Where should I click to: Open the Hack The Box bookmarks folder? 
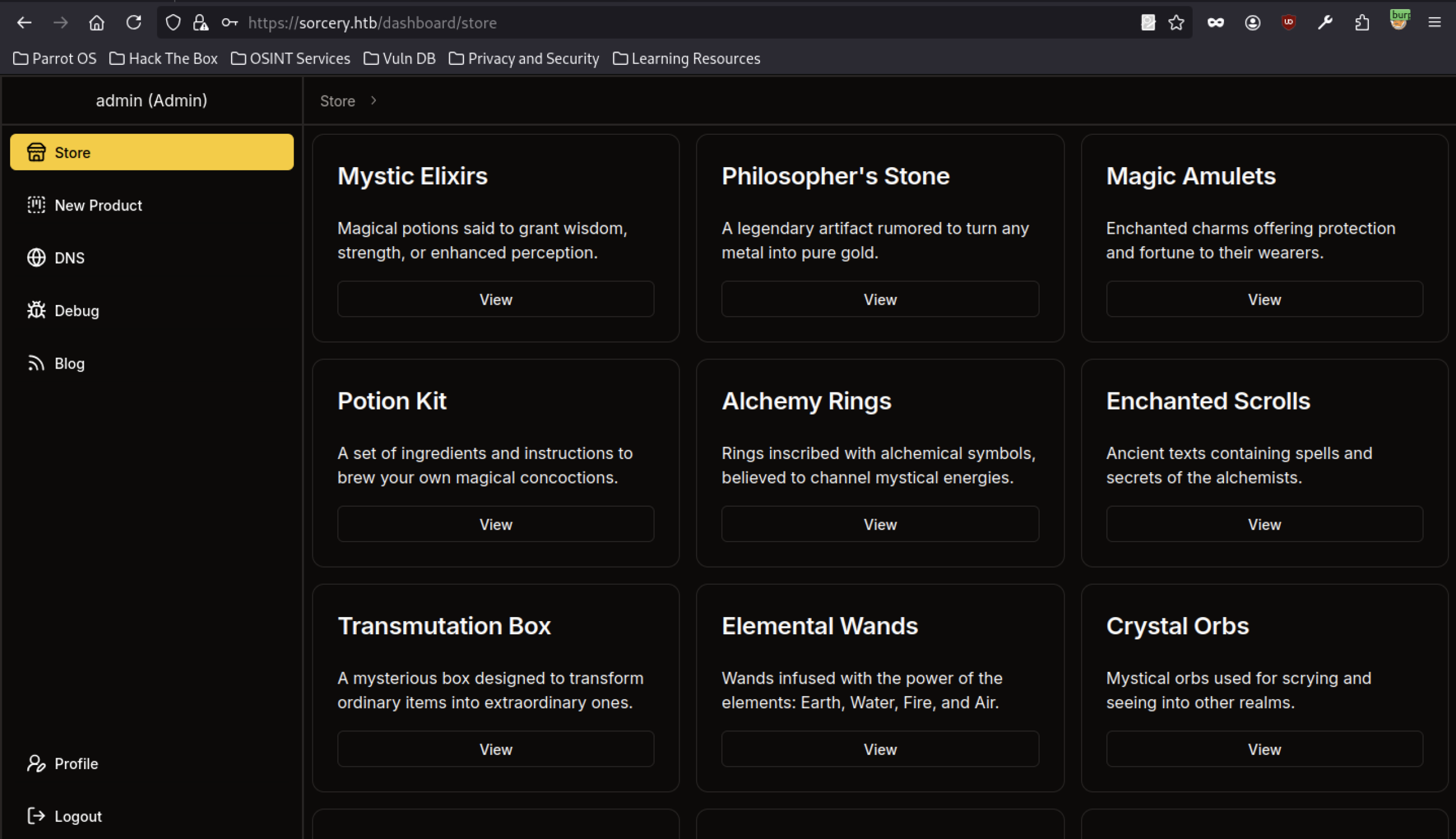point(164,58)
